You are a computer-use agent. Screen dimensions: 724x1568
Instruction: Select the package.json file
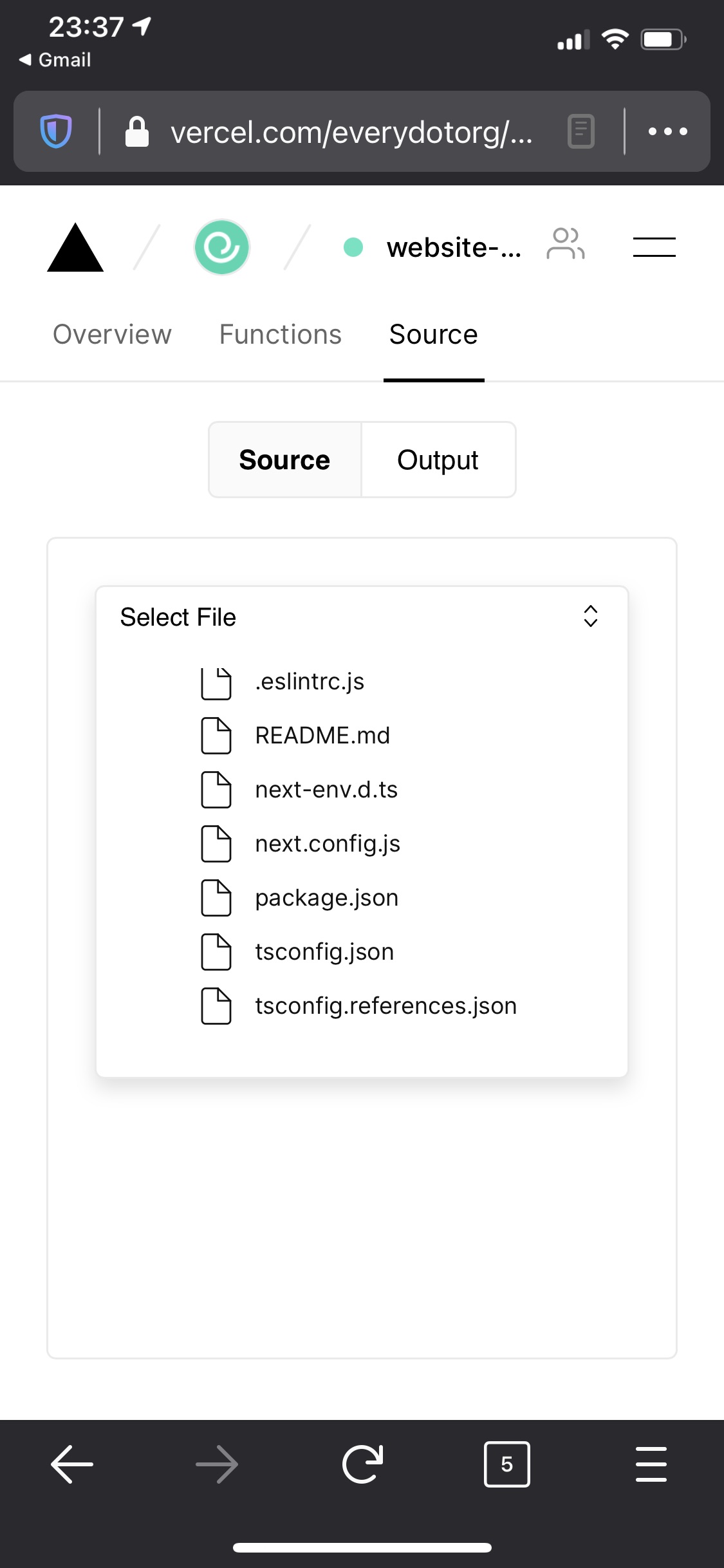tap(327, 898)
